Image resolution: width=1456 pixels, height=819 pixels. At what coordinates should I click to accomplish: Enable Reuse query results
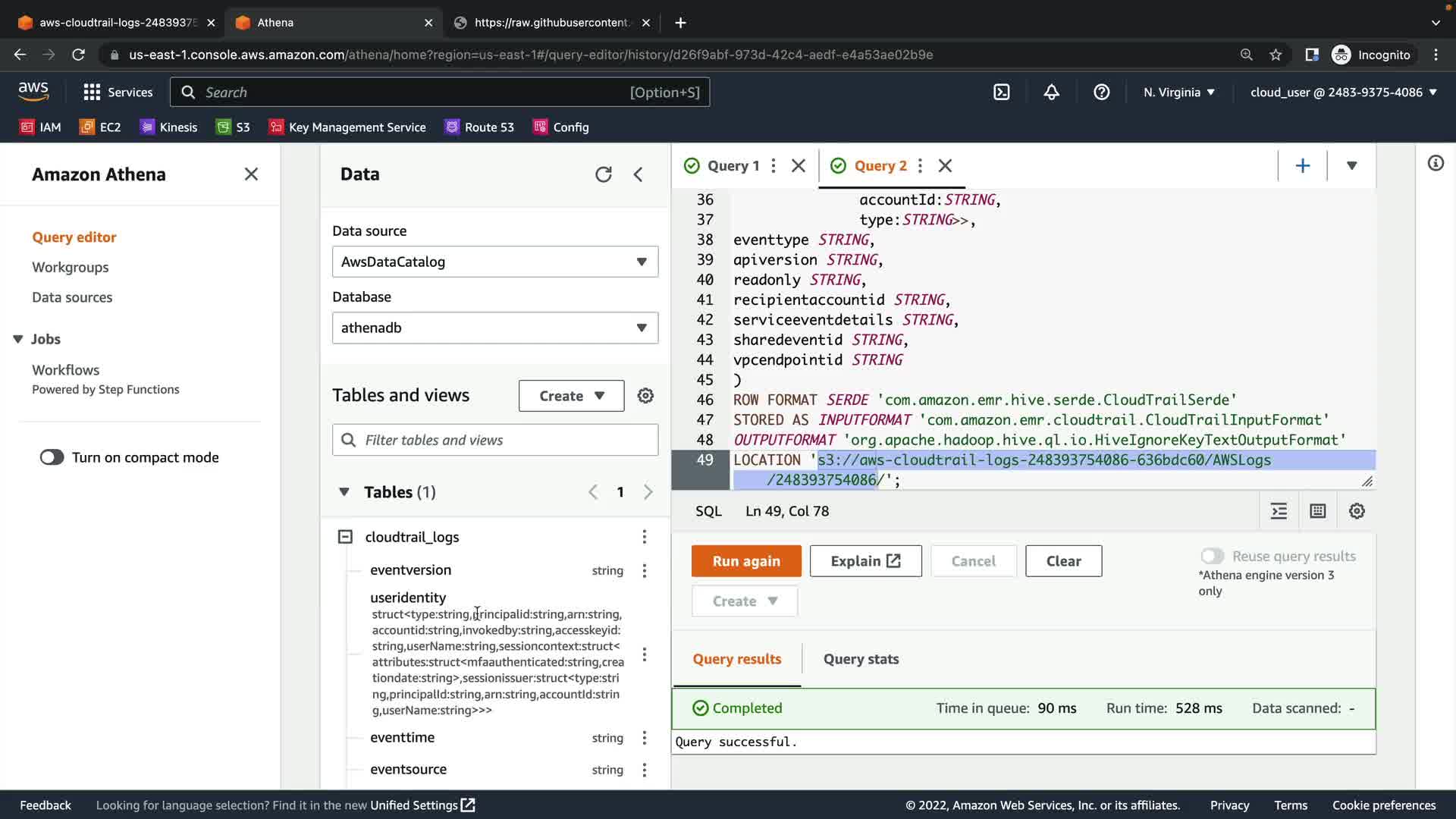tap(1212, 556)
